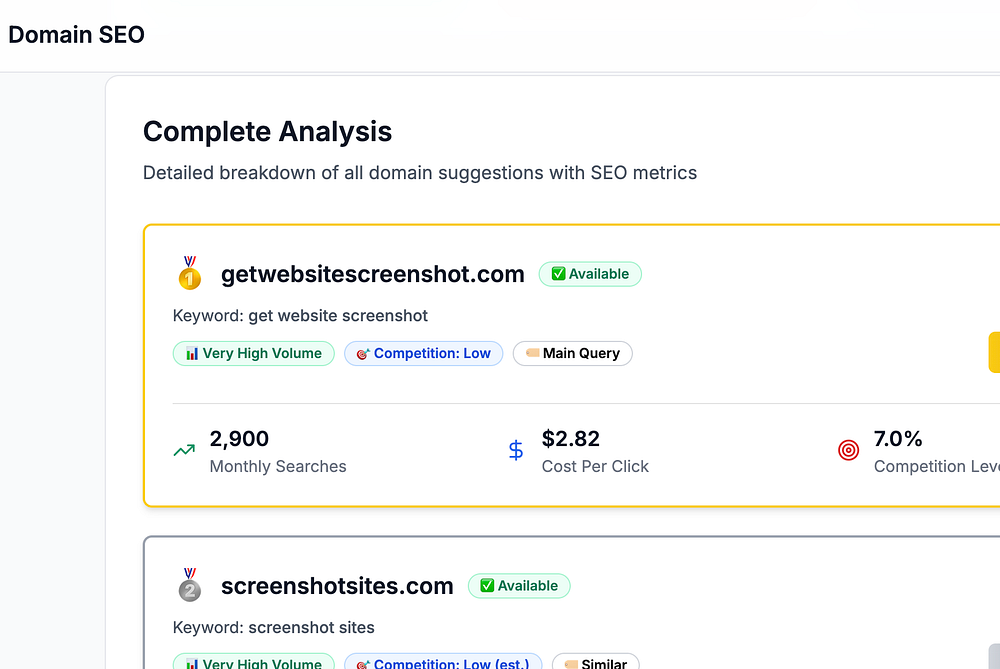
Task: Click the 7.0% competition level value
Action: coord(898,438)
